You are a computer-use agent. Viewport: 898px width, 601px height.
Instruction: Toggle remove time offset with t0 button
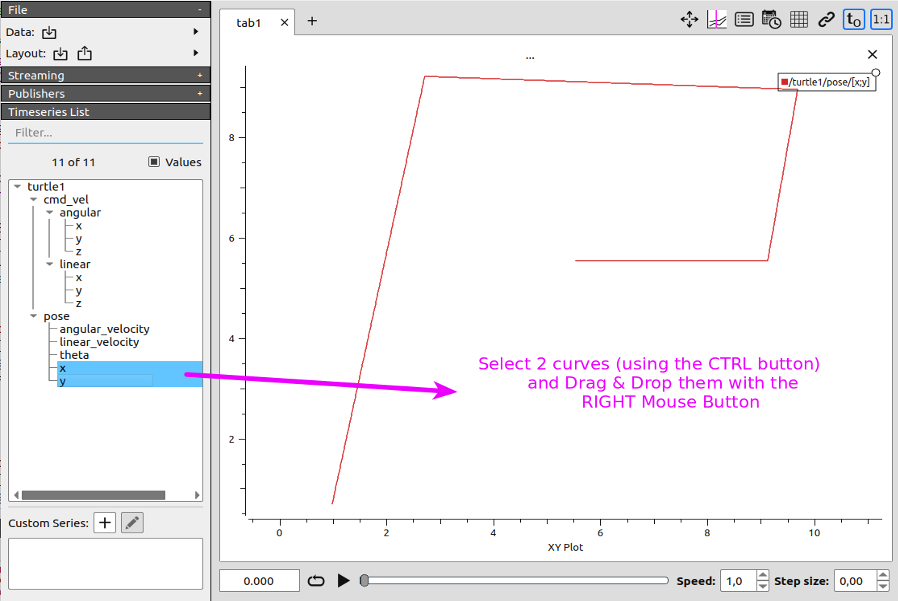(853, 18)
